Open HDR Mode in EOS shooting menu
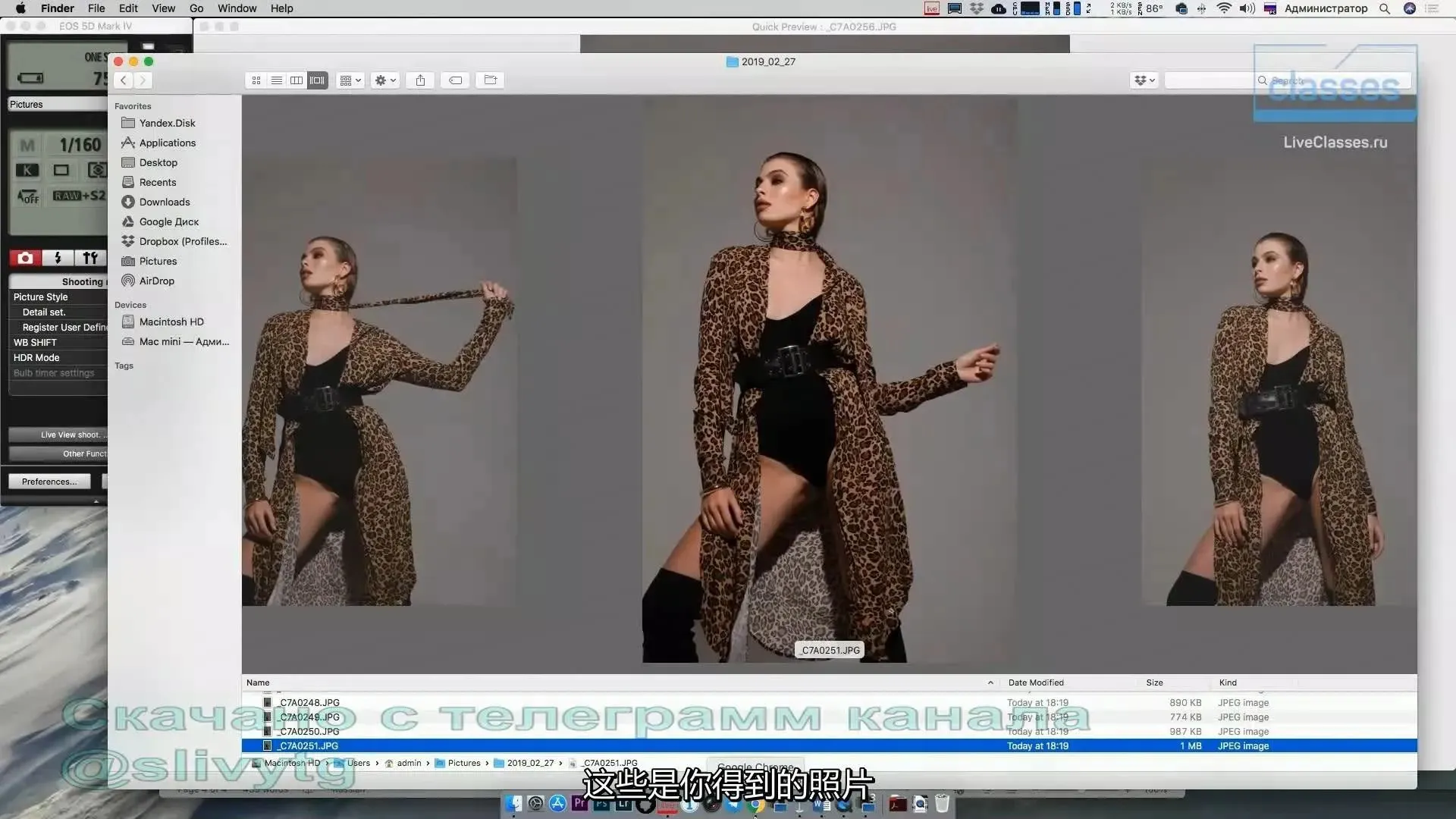Screen dimensions: 1456x819 [x=58, y=358]
